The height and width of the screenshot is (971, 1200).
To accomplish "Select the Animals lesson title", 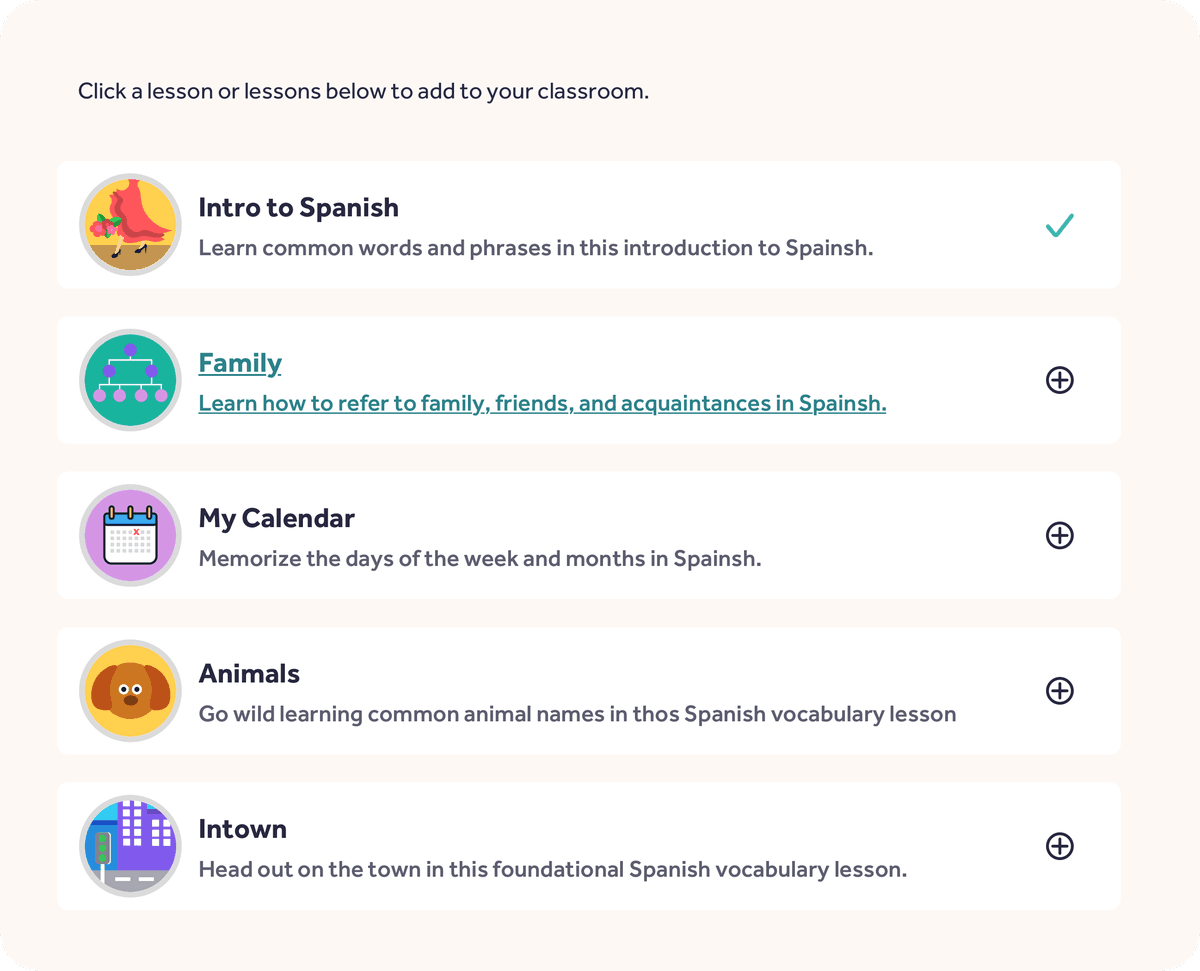I will [x=249, y=674].
